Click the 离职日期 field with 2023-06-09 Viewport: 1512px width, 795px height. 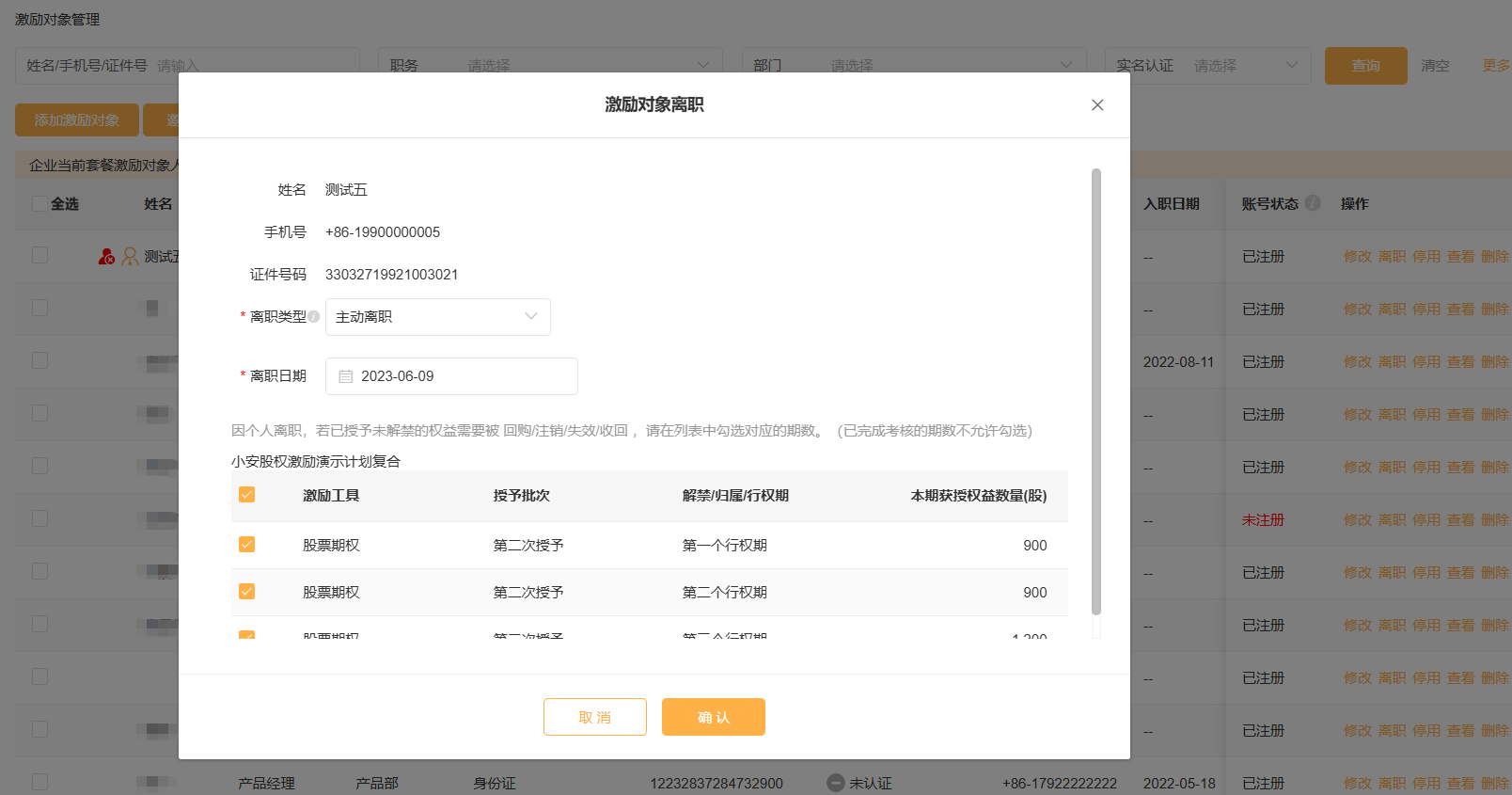[x=451, y=376]
